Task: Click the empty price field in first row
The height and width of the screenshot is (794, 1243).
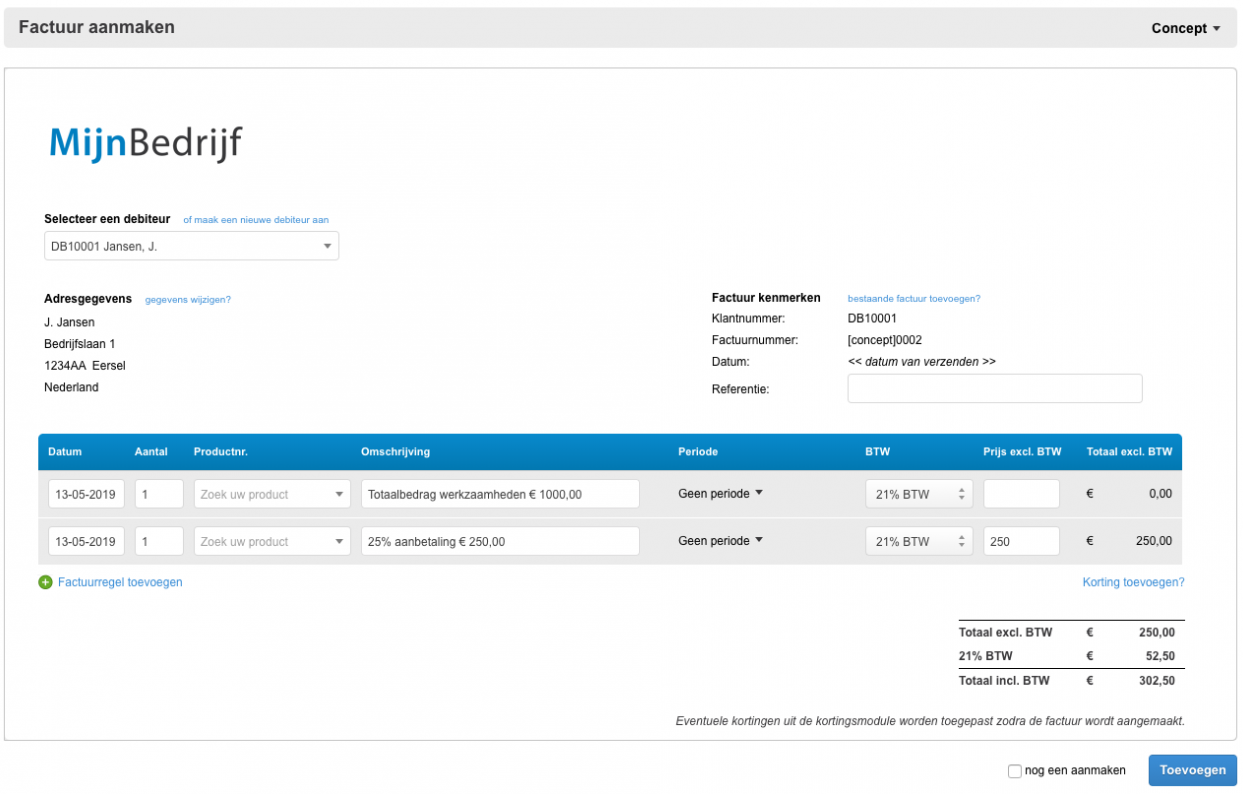Action: pyautogui.click(x=1021, y=494)
